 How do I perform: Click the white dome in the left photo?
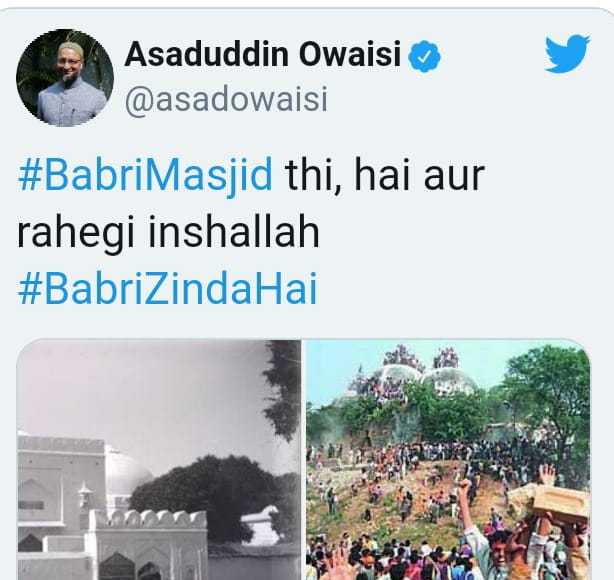tap(127, 476)
